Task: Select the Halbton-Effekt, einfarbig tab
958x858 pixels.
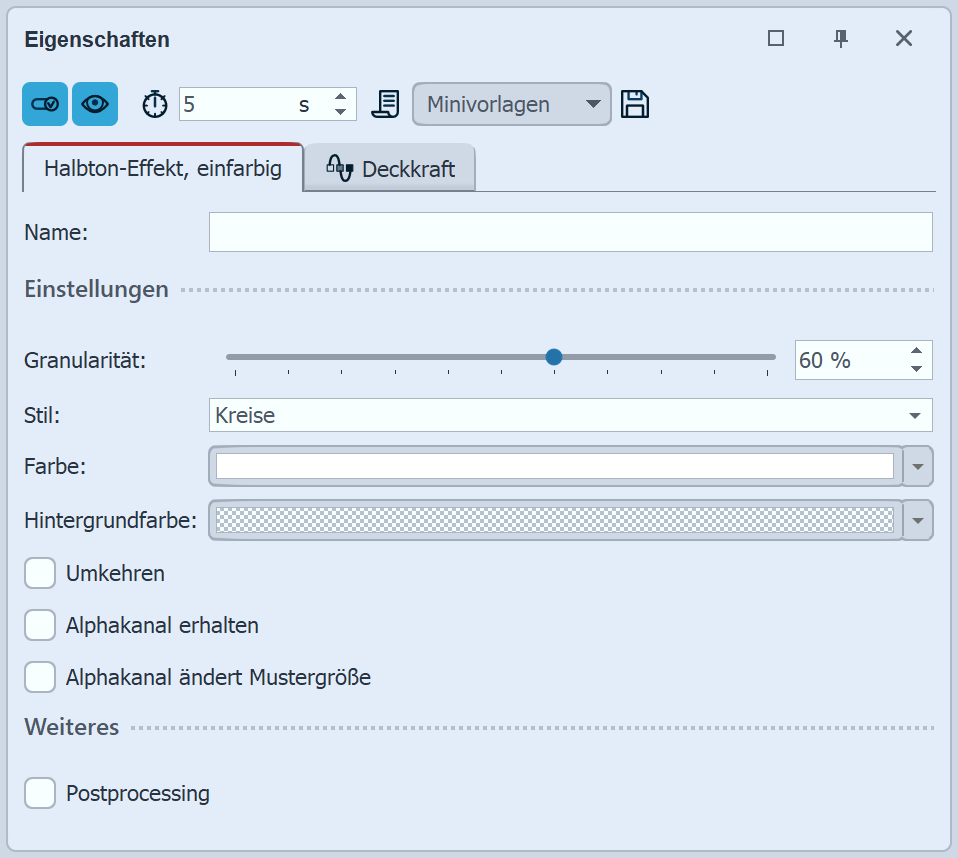Action: click(x=162, y=168)
